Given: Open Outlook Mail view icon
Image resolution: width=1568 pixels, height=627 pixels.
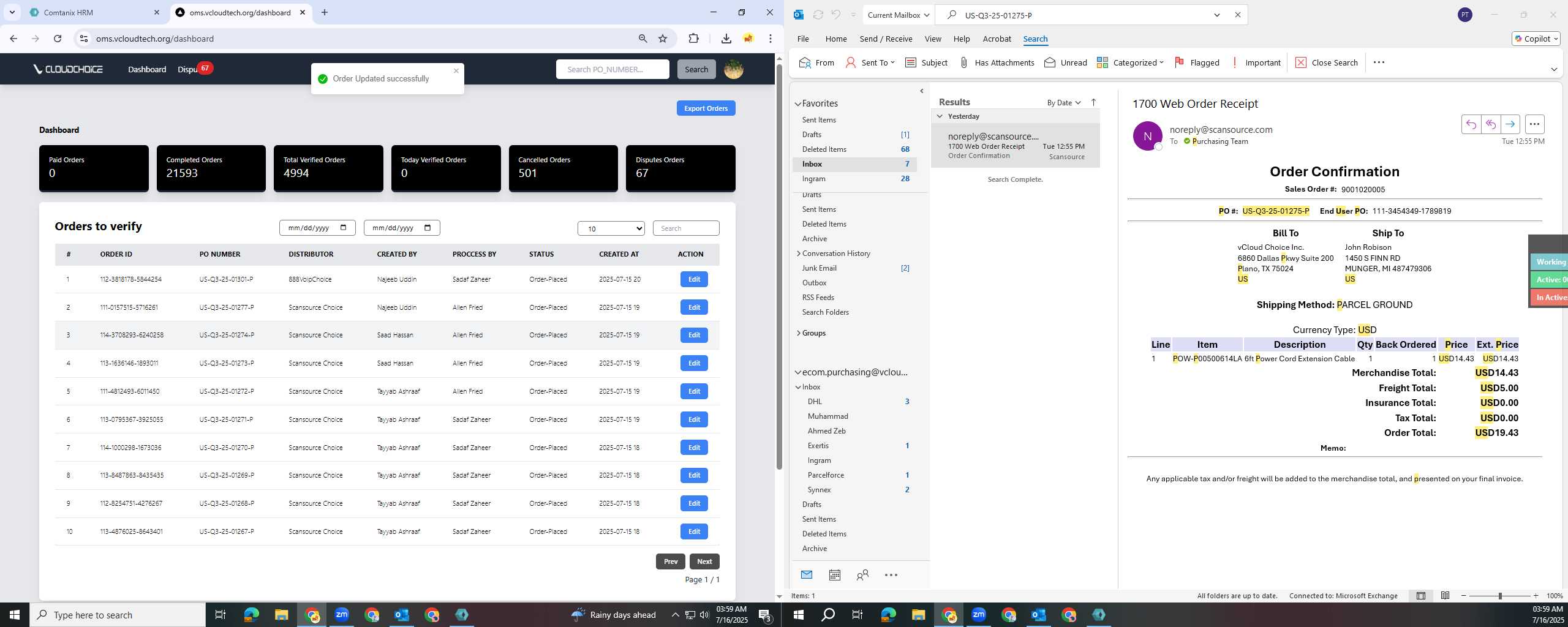Looking at the screenshot, I should point(807,575).
